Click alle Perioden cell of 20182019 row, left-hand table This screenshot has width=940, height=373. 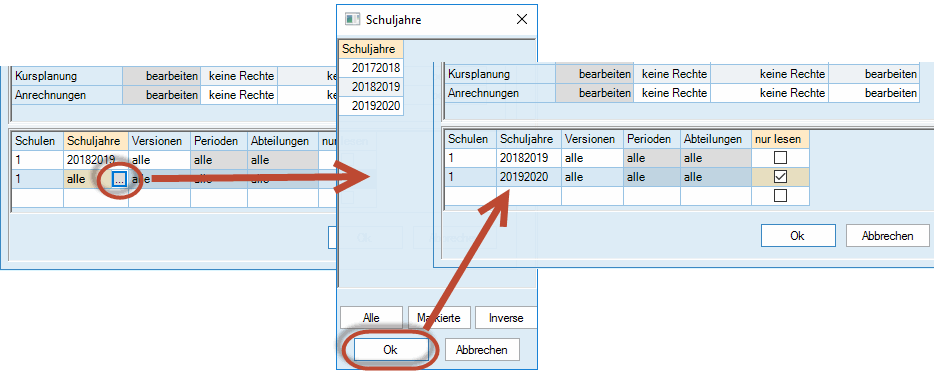(219, 160)
